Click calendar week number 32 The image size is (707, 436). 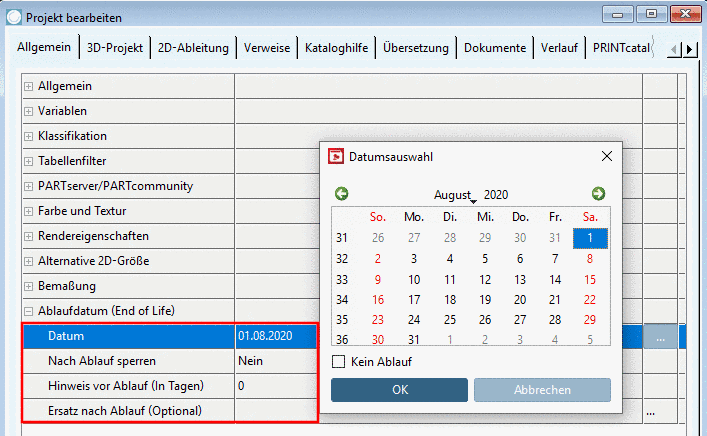coord(342,259)
